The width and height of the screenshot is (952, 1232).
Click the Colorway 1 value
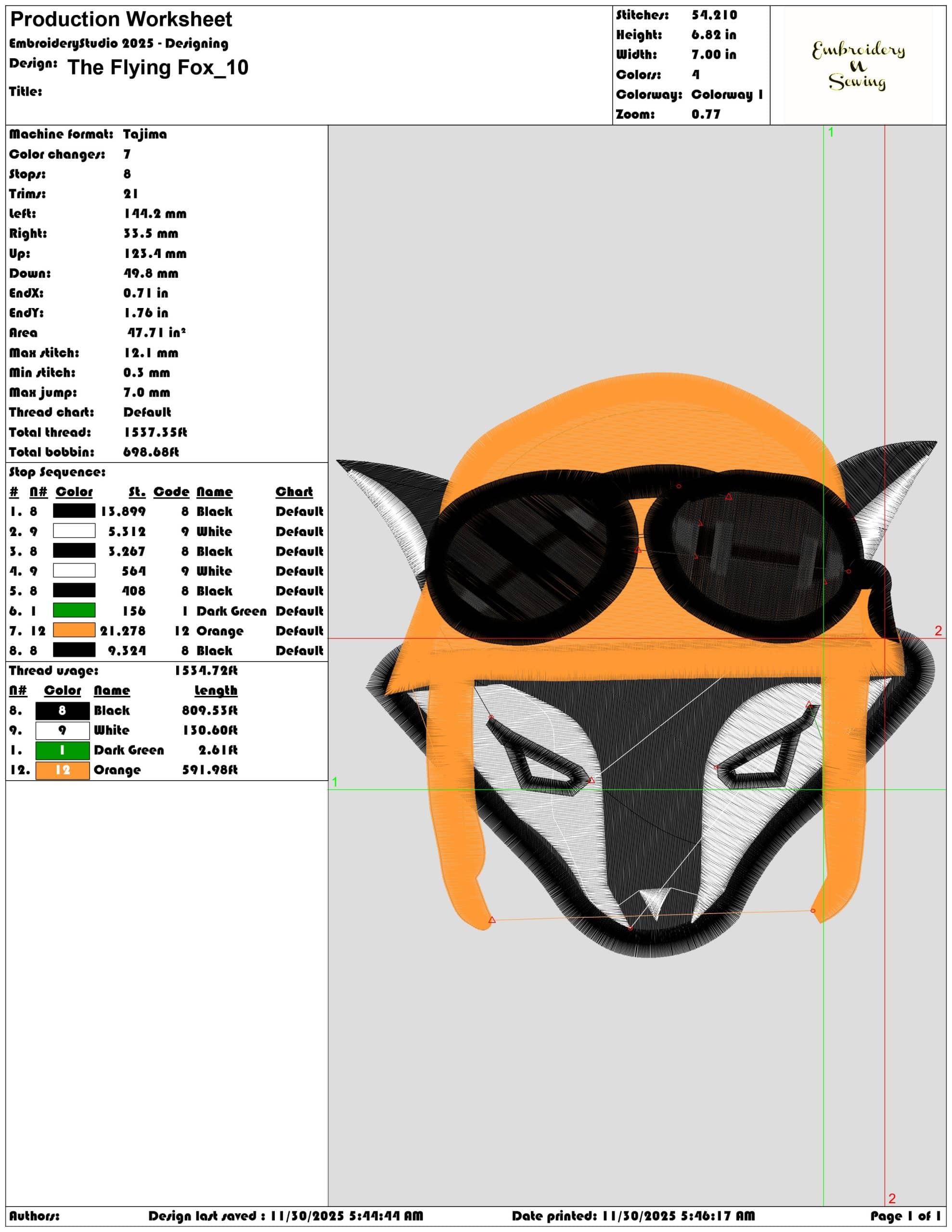(x=727, y=95)
